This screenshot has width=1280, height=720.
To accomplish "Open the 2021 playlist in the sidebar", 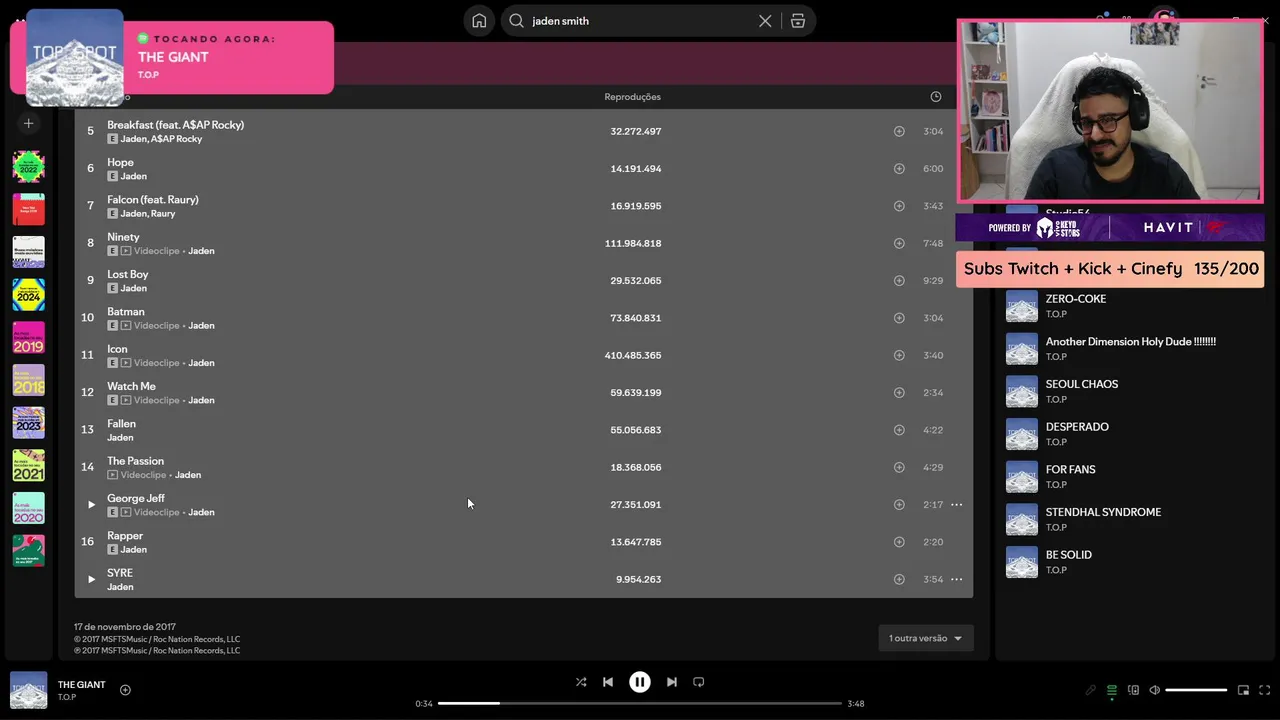I will pyautogui.click(x=29, y=465).
